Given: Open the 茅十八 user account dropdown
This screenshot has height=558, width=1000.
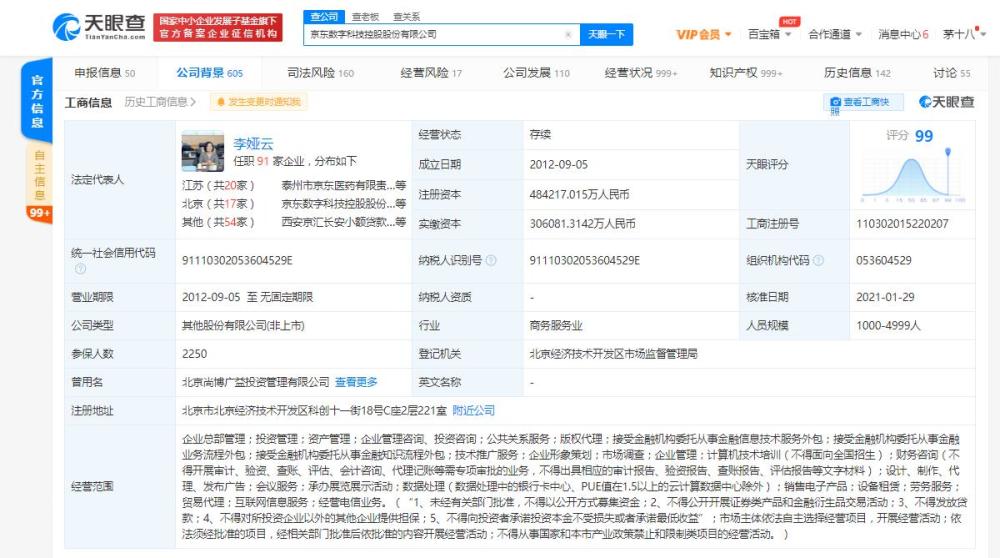Looking at the screenshot, I should click(964, 34).
